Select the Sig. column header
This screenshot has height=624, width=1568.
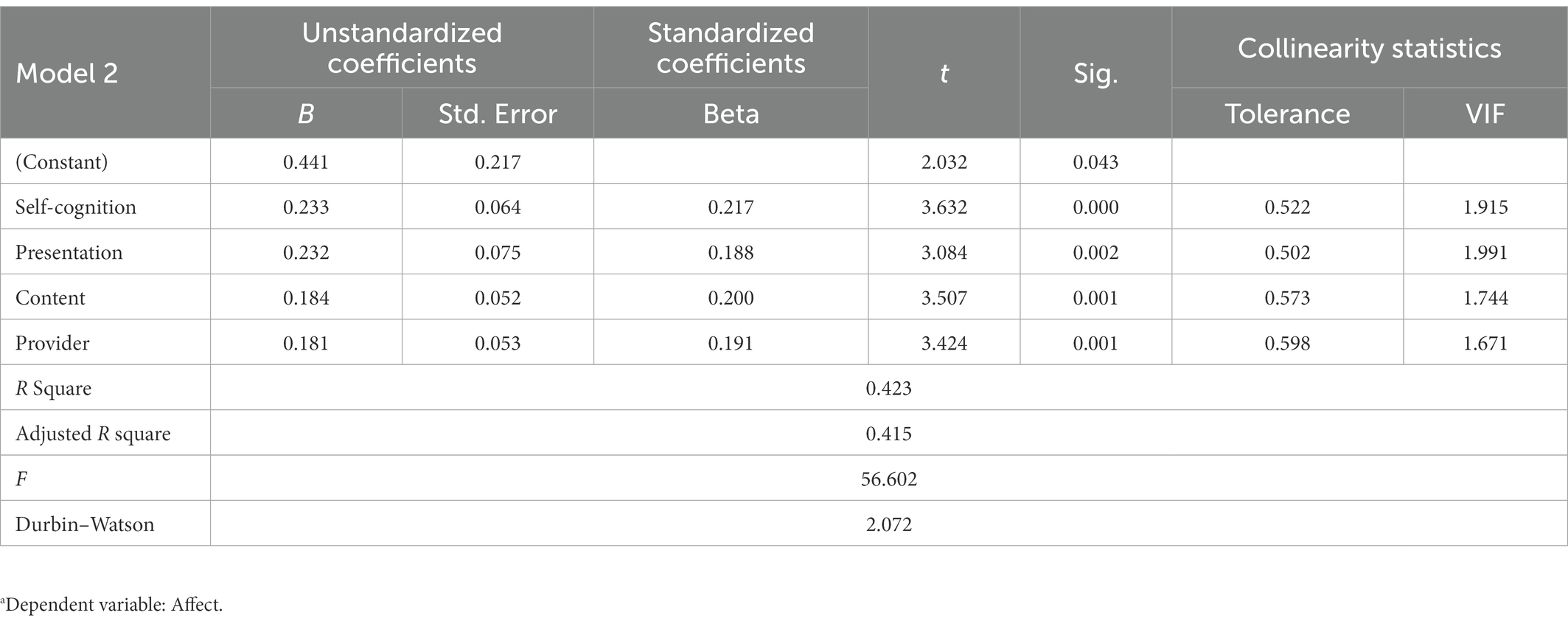coord(1095,74)
